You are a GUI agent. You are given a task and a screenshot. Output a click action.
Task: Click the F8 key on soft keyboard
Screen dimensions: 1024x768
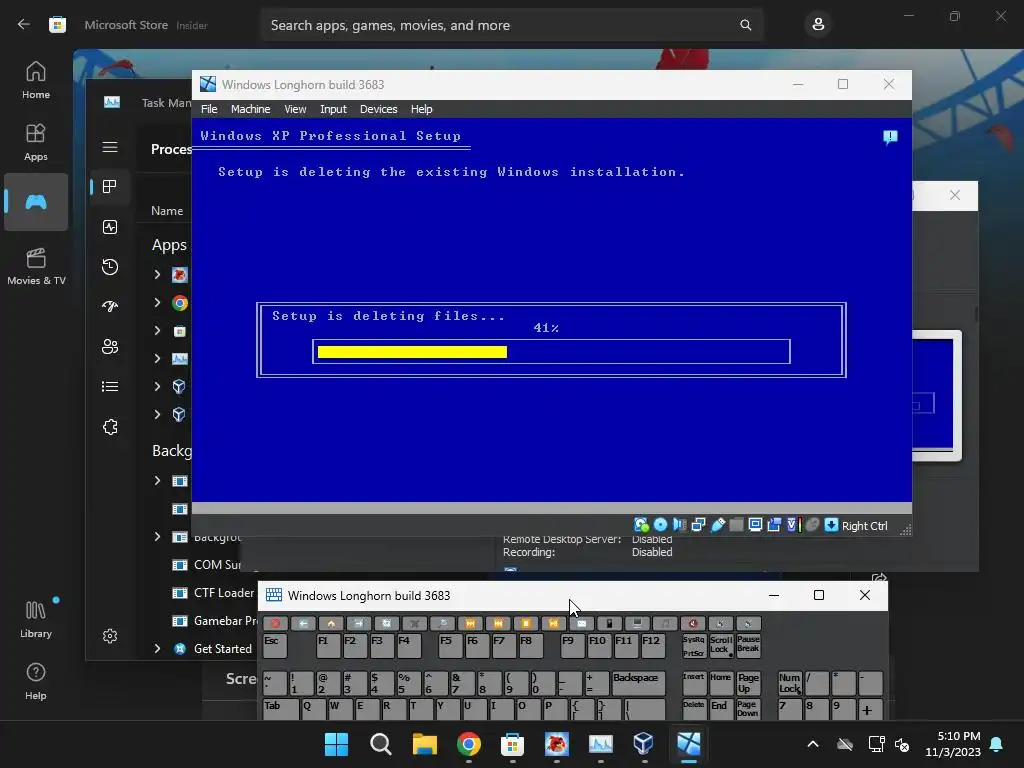(530, 646)
